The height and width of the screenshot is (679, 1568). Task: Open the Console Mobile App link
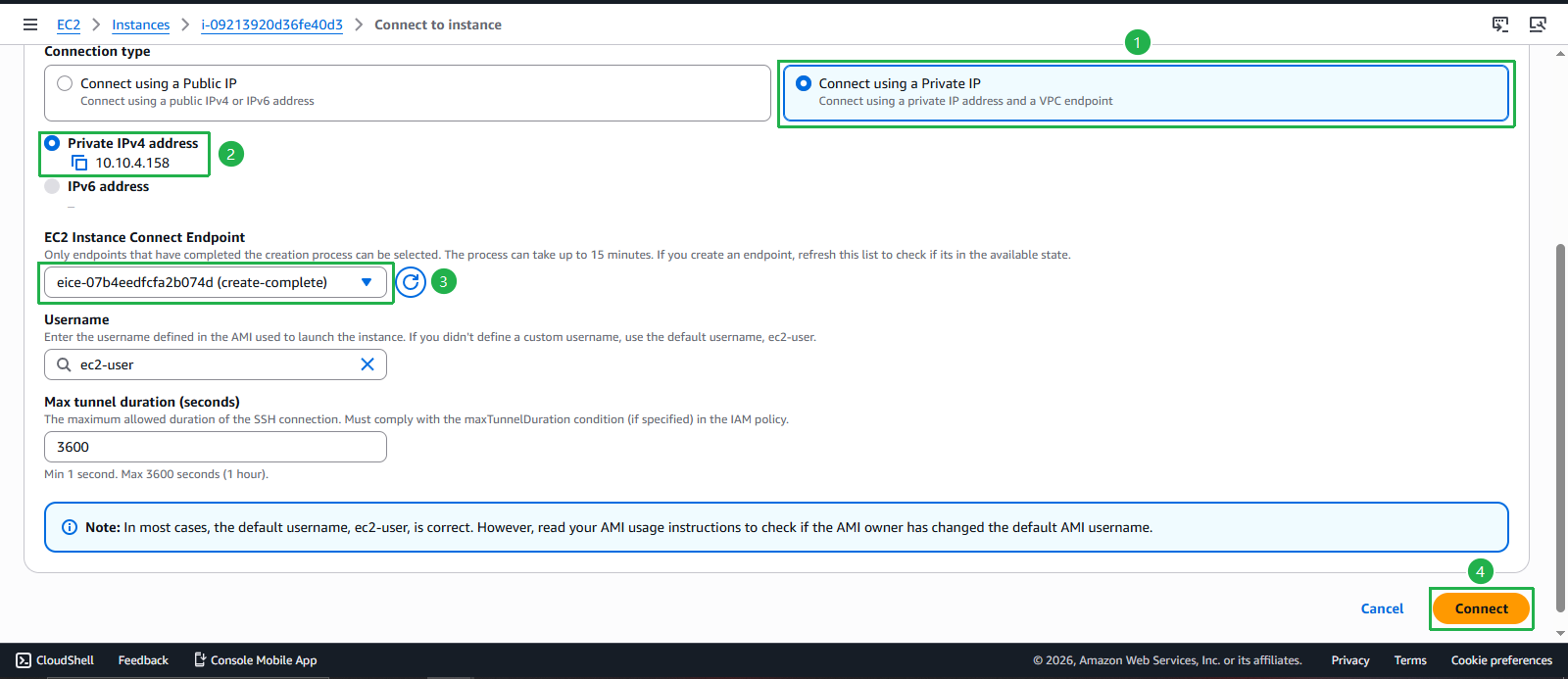255,660
